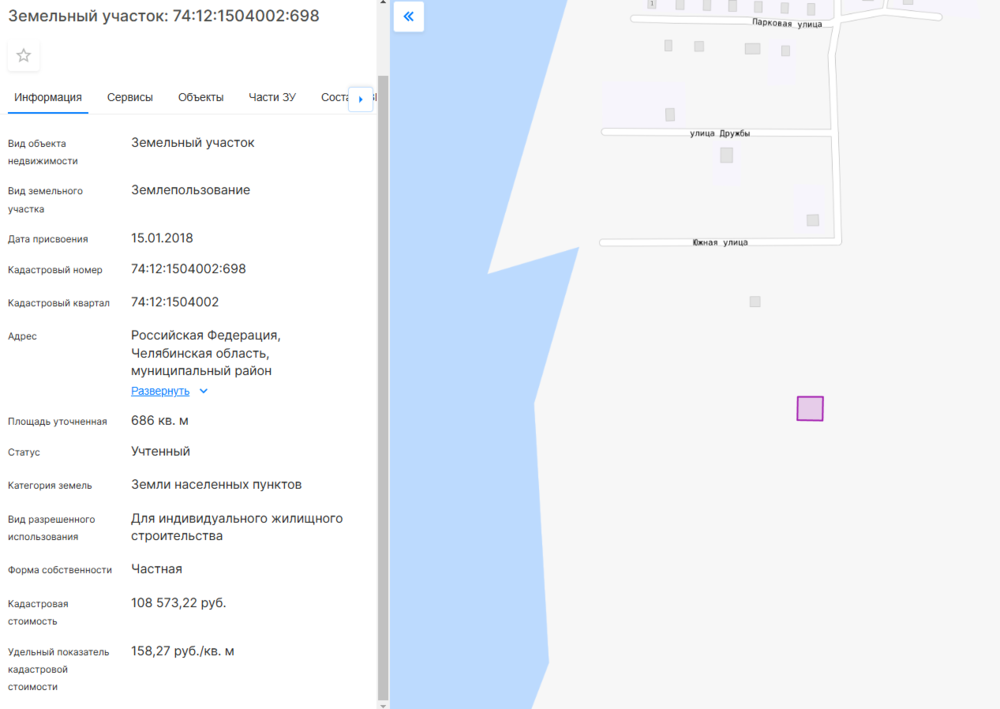
Task: Switch to the Сервисы tab
Action: [130, 97]
